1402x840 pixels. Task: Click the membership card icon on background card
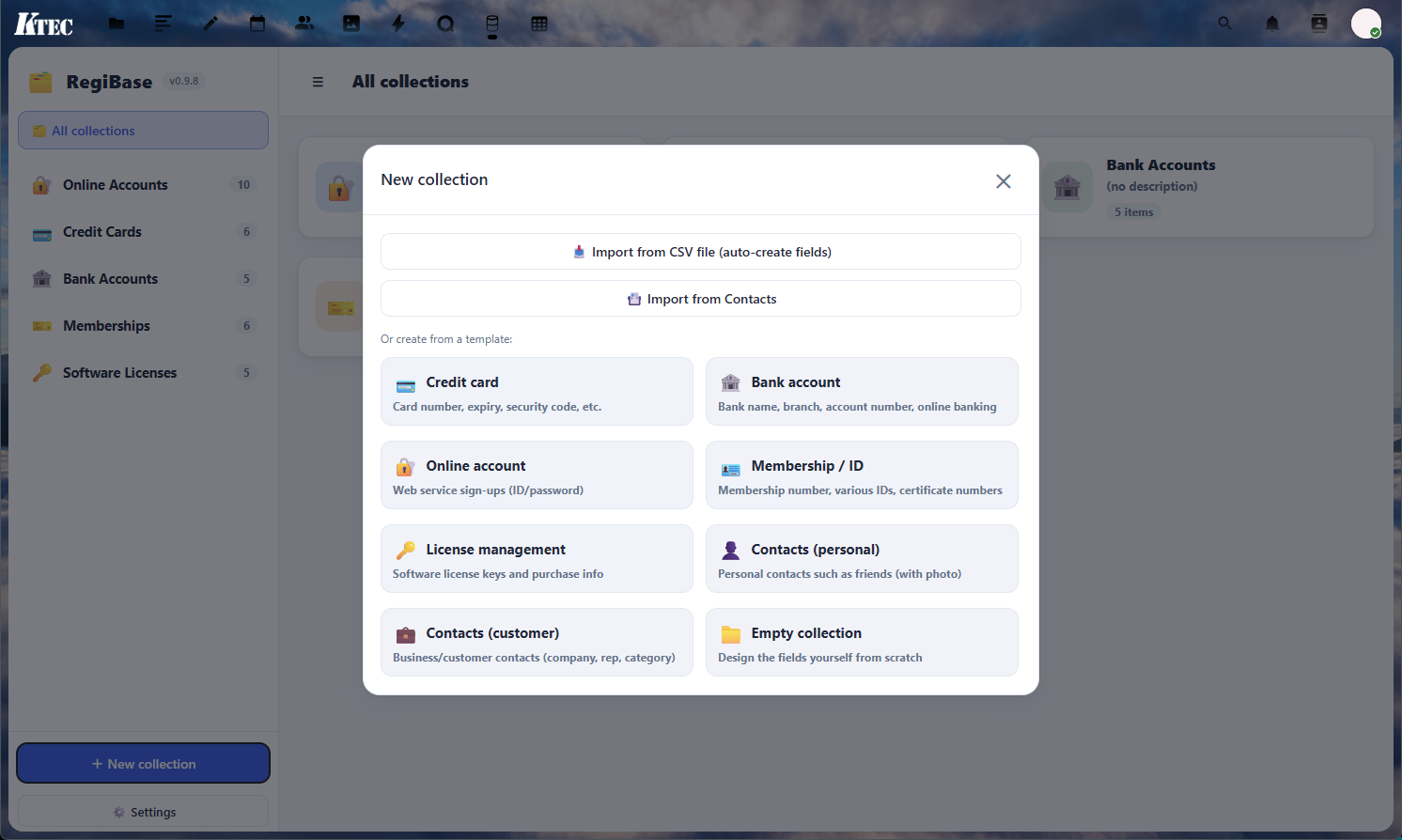[340, 307]
